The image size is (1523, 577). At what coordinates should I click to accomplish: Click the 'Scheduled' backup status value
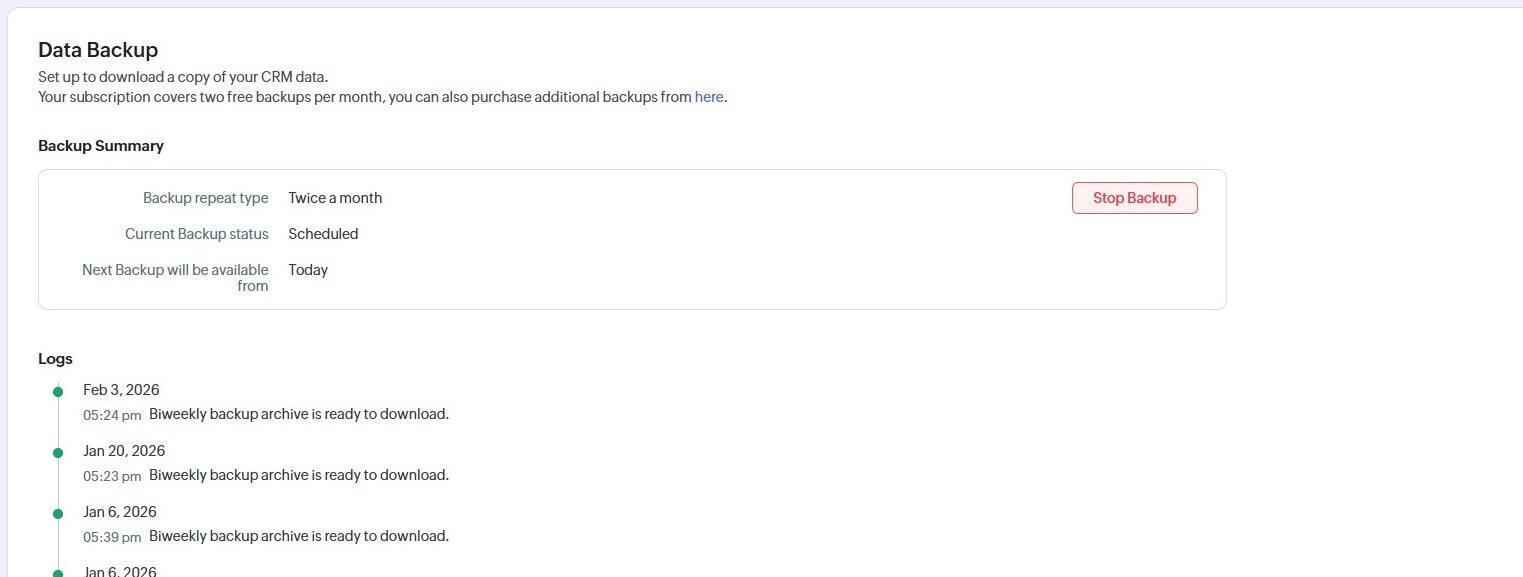(x=323, y=234)
